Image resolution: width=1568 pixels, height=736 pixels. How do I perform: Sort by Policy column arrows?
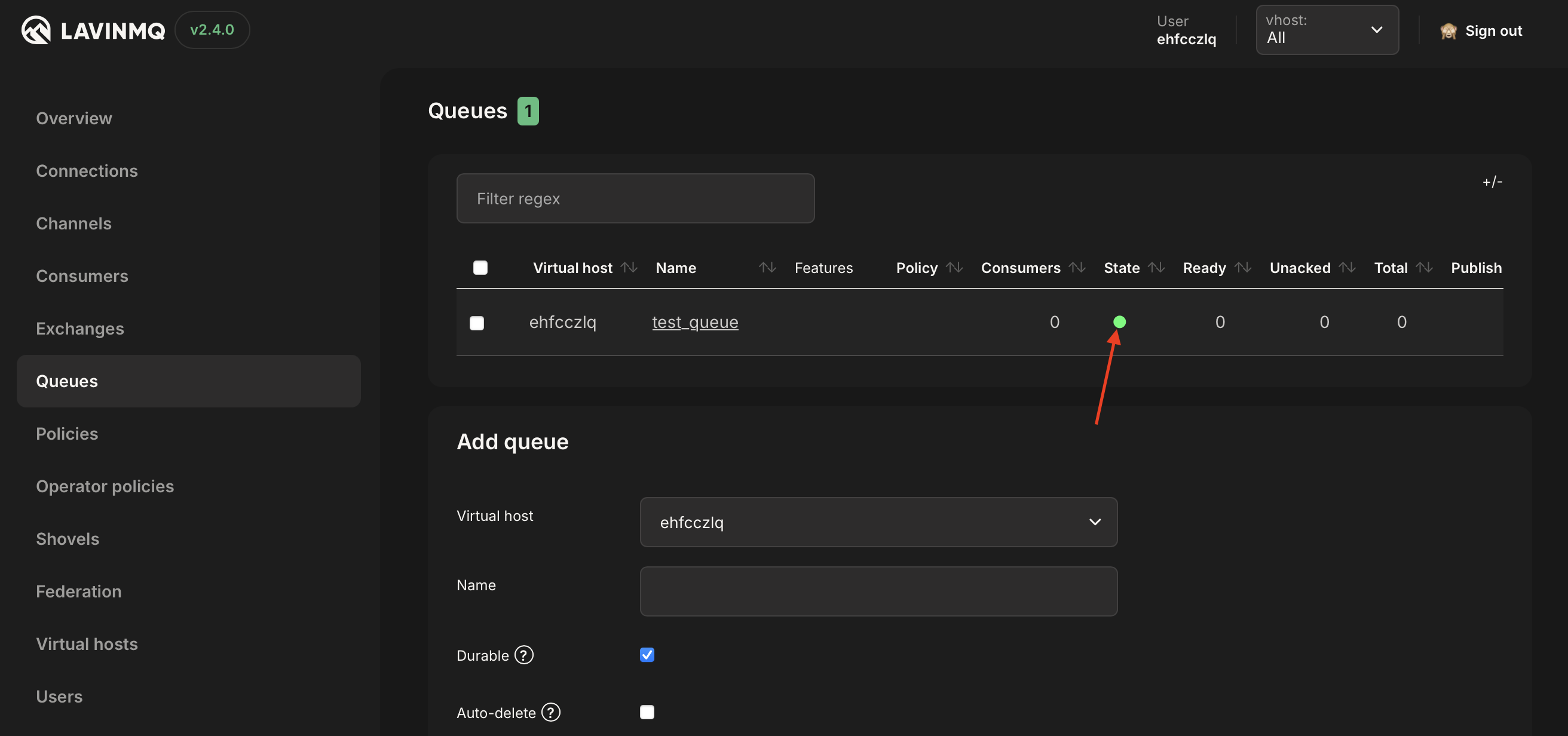click(x=954, y=268)
